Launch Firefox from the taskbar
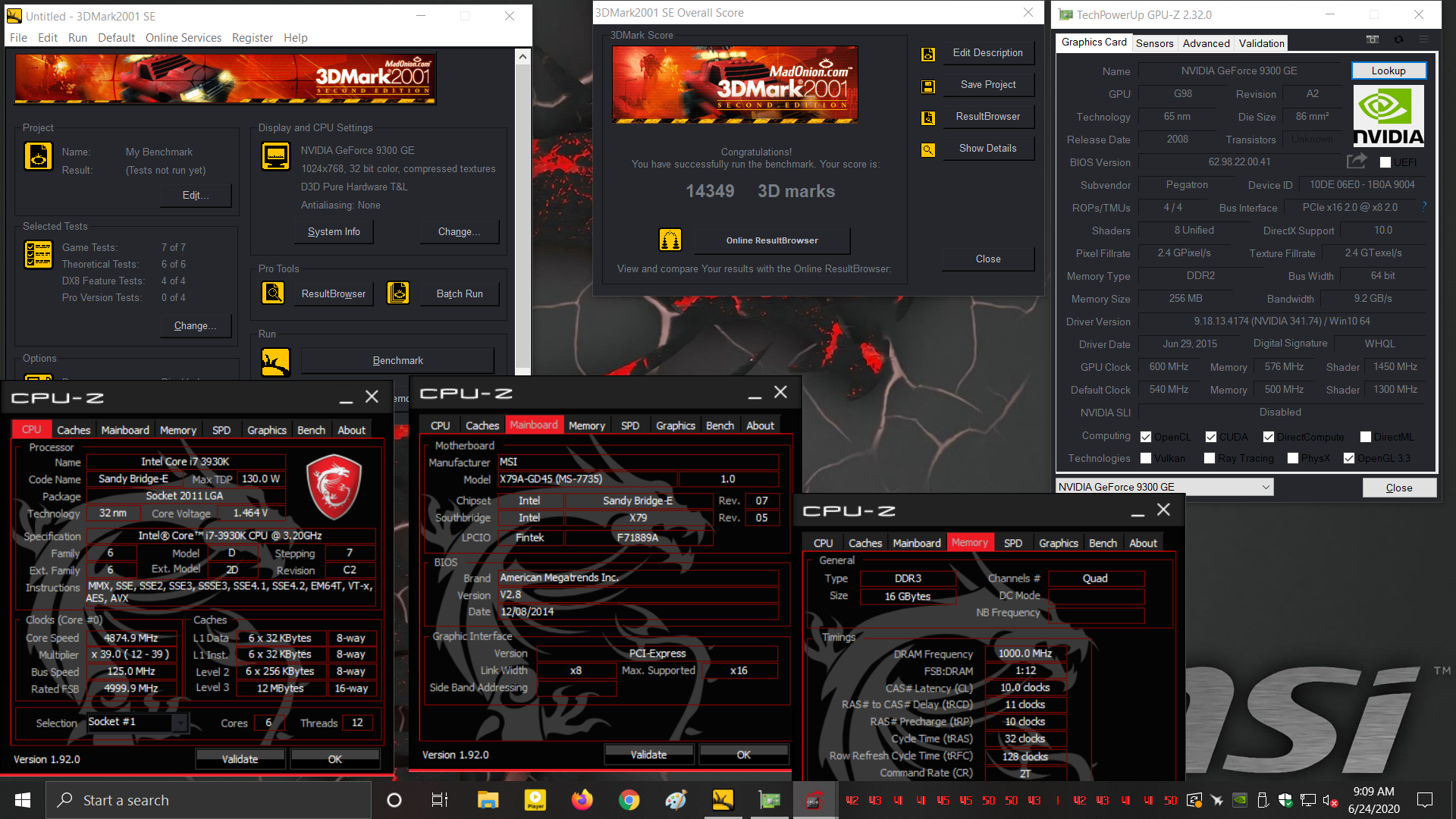Viewport: 1456px width, 819px height. click(x=582, y=800)
